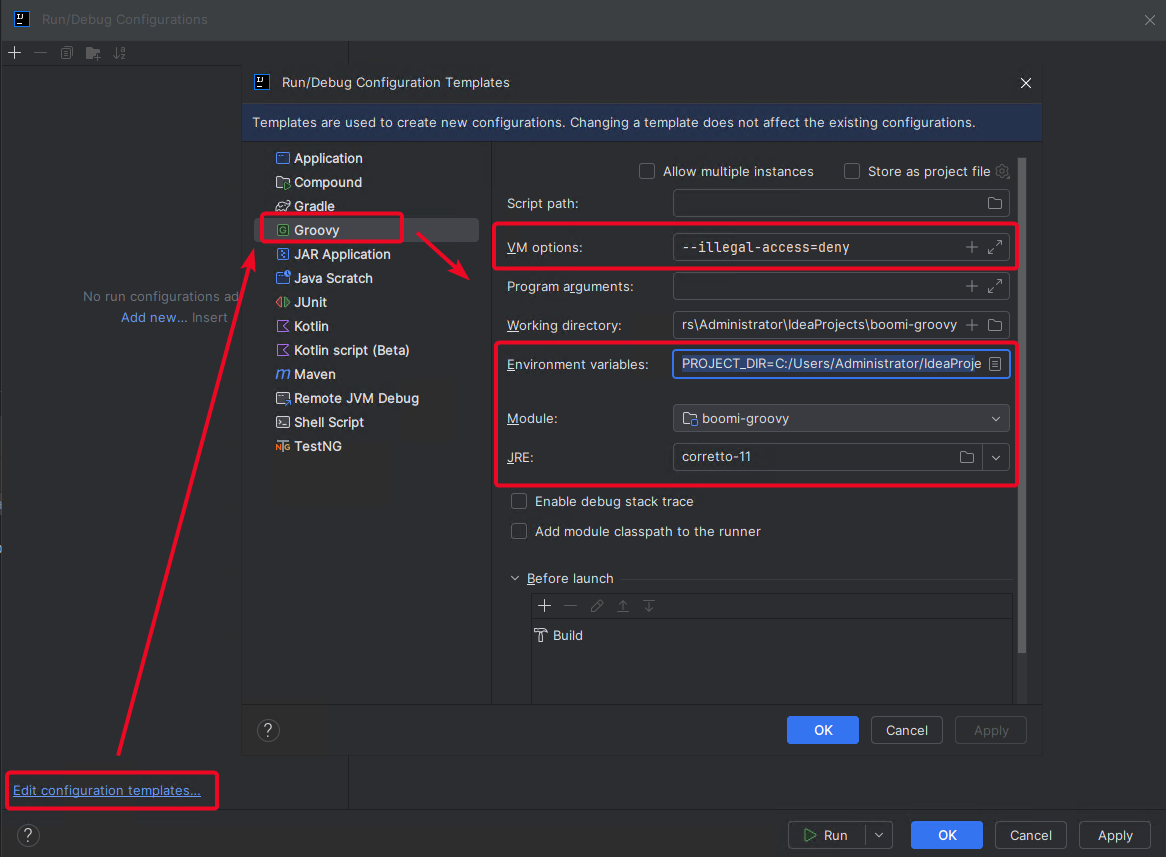Apply the template changes
Viewport: 1166px width, 857px height.
click(990, 730)
